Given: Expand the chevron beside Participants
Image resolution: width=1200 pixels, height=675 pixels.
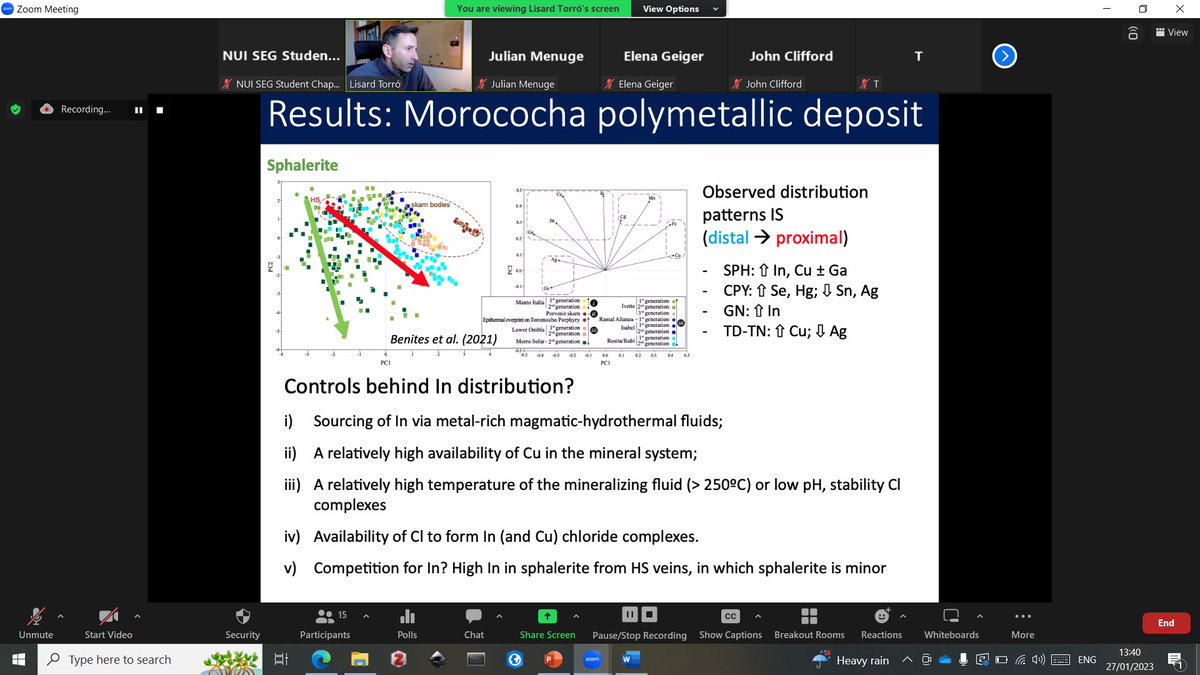Looking at the screenshot, I should point(366,614).
